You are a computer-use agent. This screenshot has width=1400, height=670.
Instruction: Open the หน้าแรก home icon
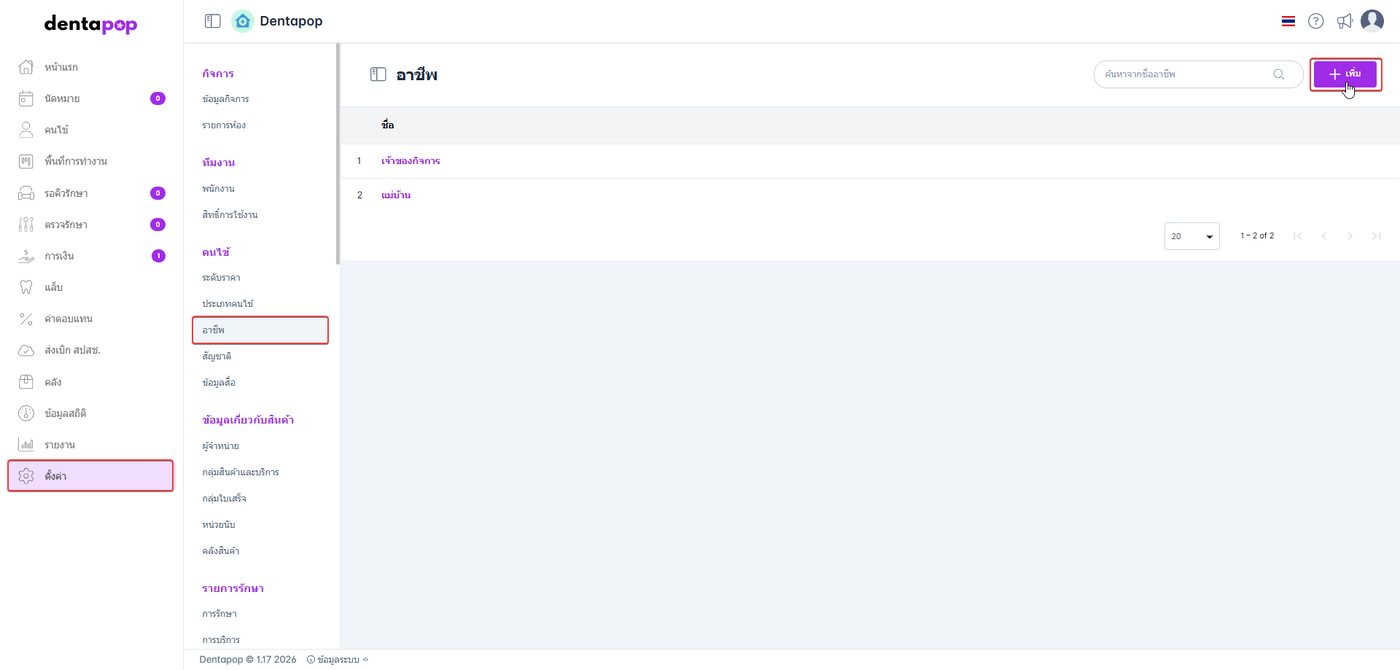coord(27,67)
